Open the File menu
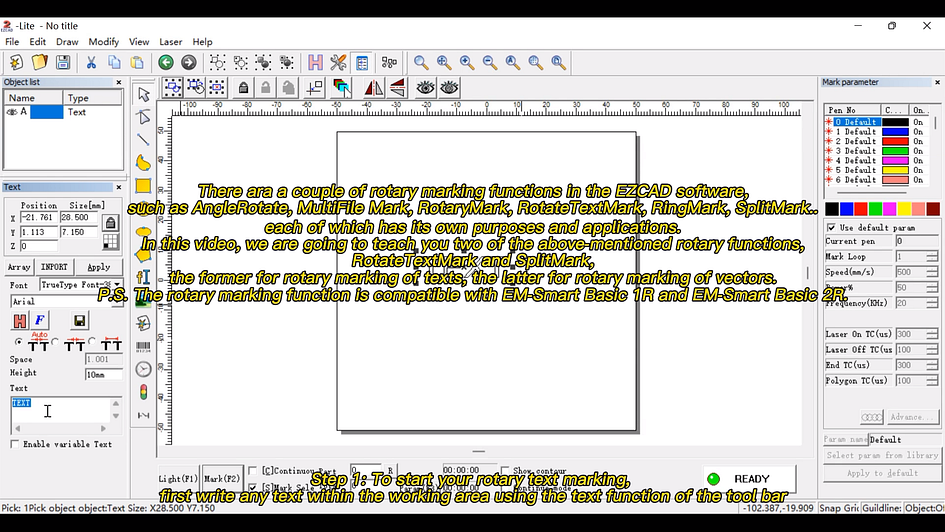The height and width of the screenshot is (532, 945). (x=12, y=42)
